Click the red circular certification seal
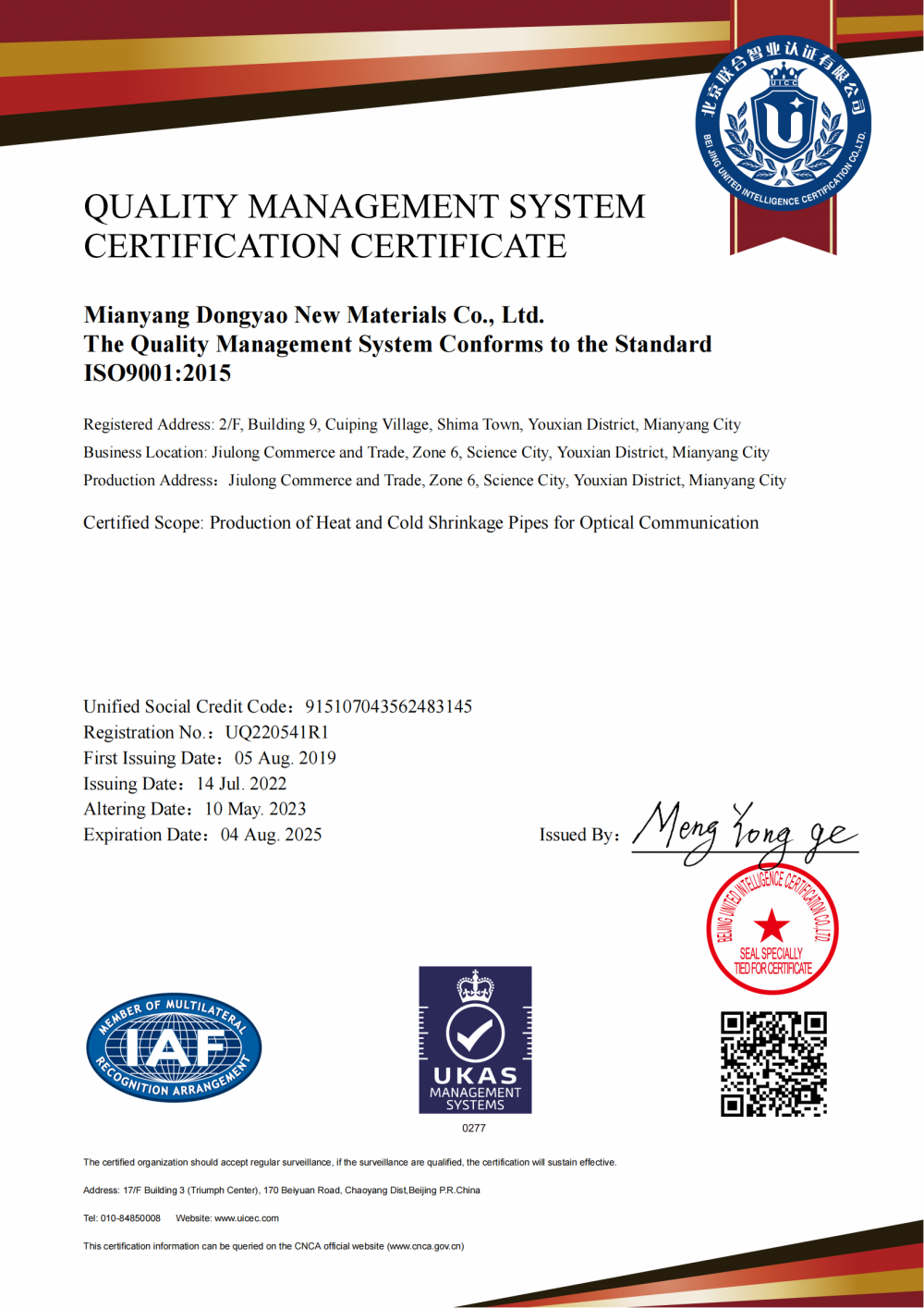 coord(773,927)
